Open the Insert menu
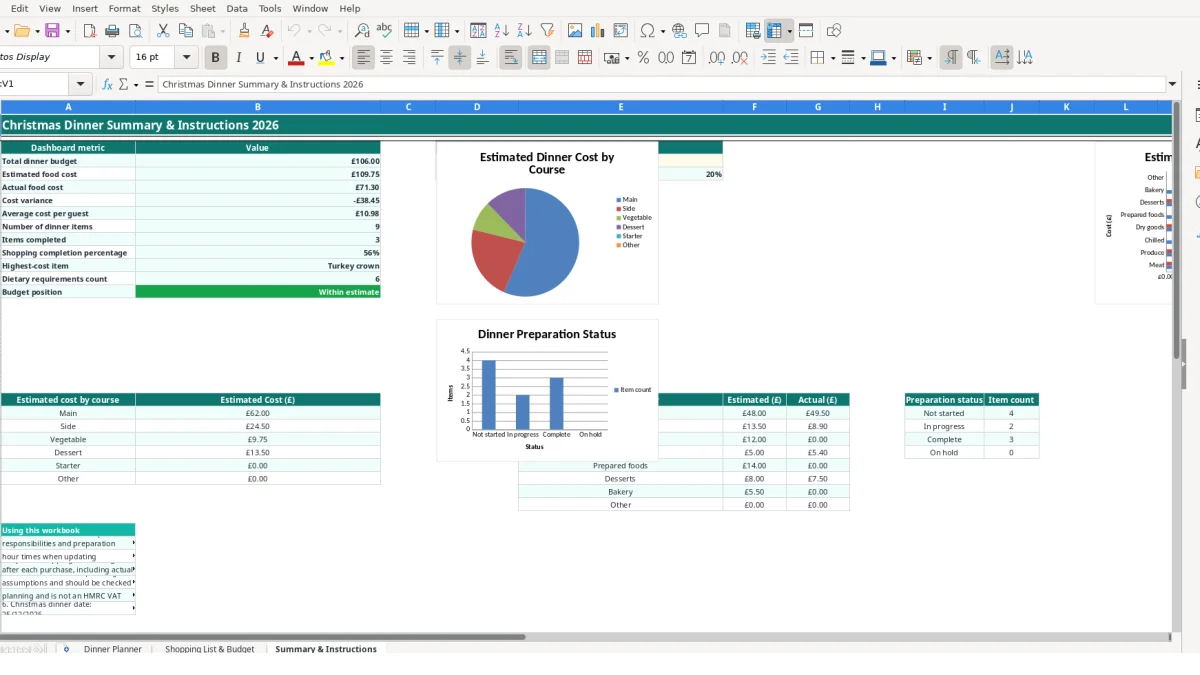Image resolution: width=1200 pixels, height=675 pixels. (85, 8)
